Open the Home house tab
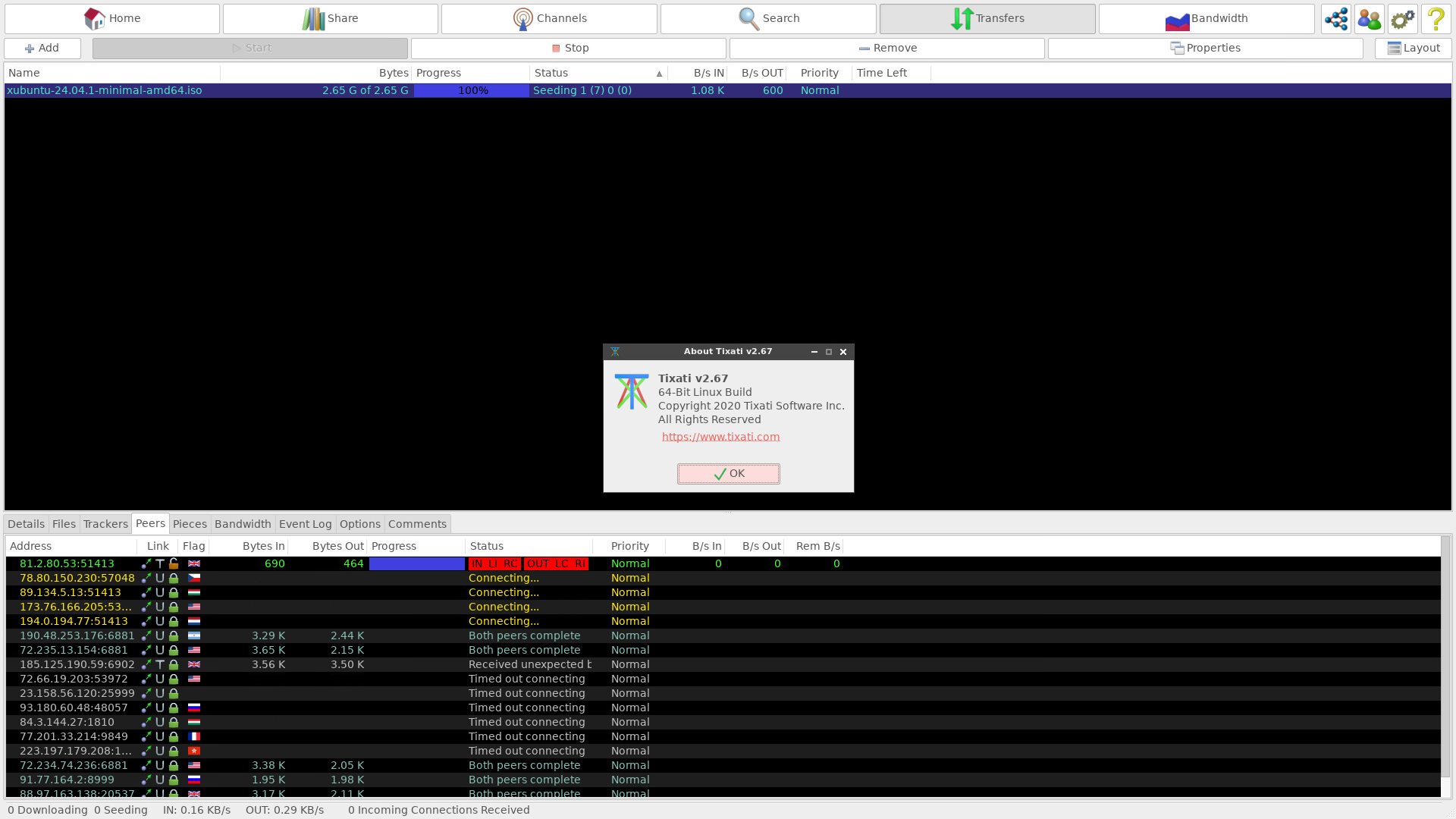Viewport: 1456px width, 819px height. point(112,18)
